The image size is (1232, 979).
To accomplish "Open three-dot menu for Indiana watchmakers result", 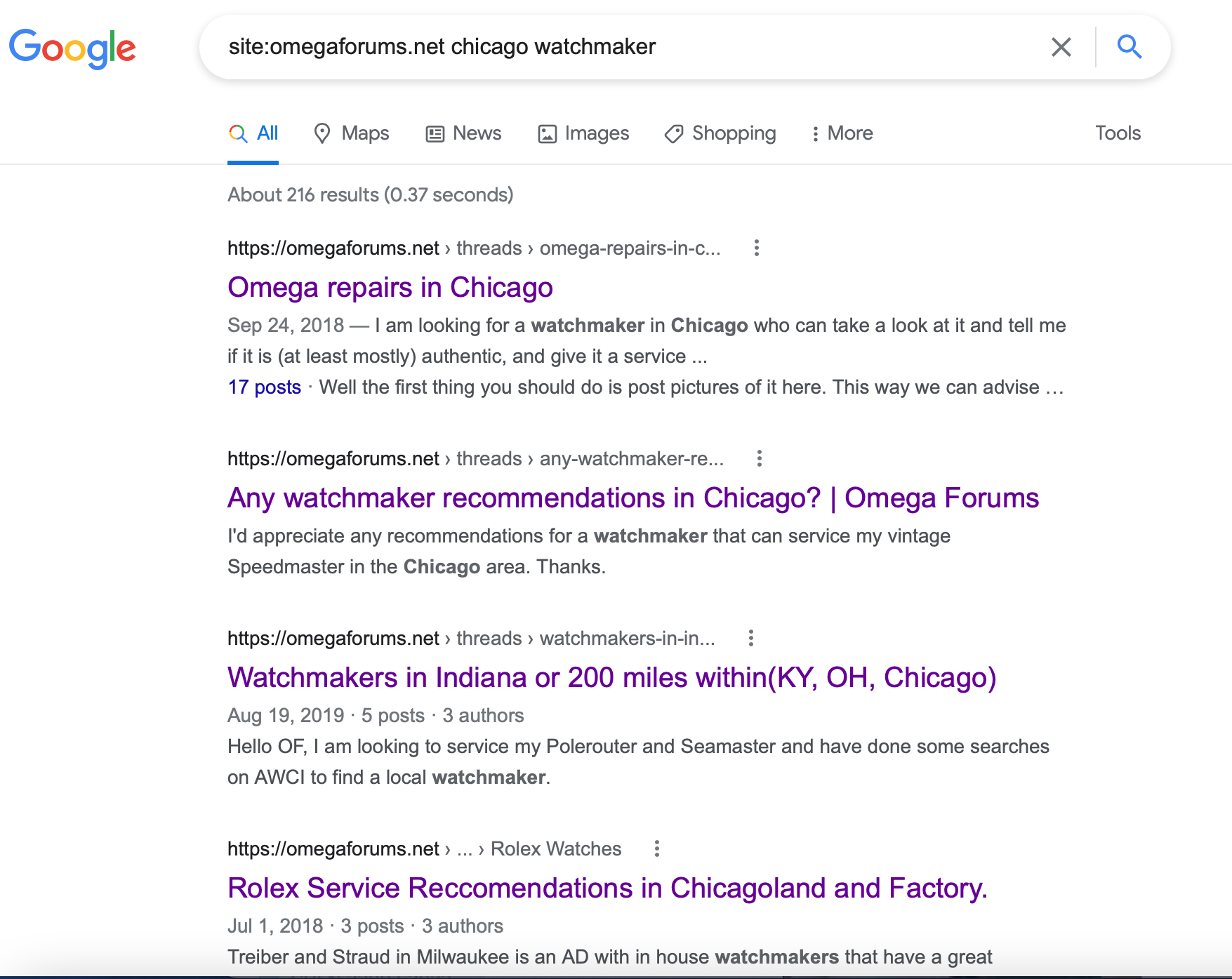I will click(x=750, y=638).
